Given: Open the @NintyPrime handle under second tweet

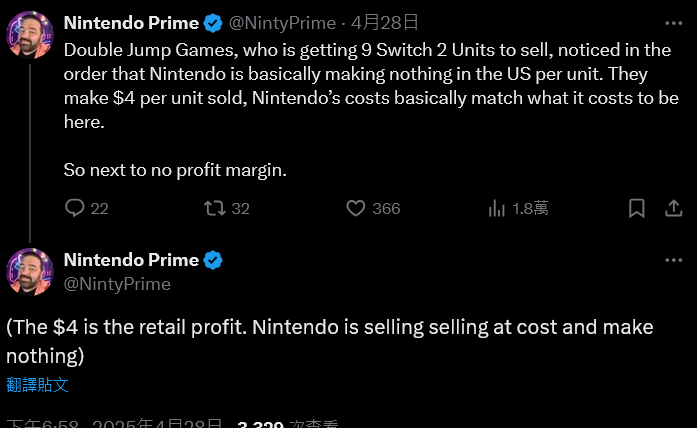Looking at the screenshot, I should click(x=117, y=284).
